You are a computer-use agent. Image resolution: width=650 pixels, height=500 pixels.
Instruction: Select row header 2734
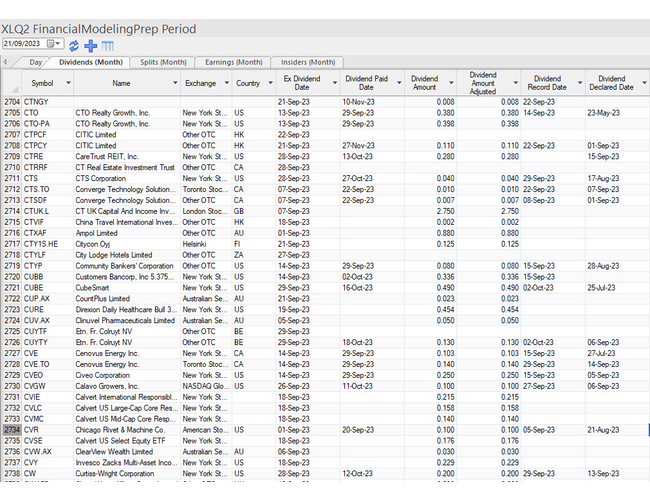(12, 430)
